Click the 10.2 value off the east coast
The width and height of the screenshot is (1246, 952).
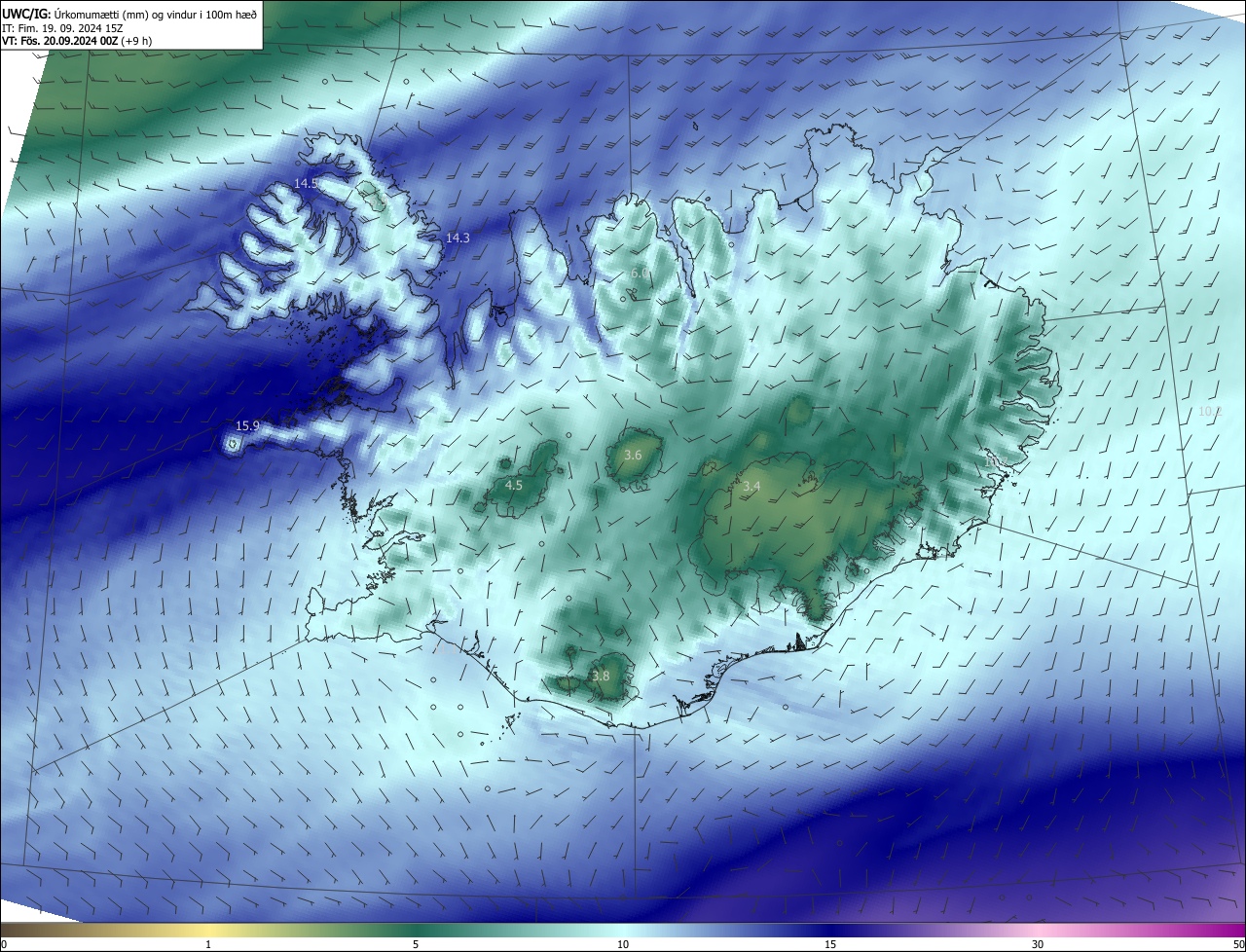[x=1210, y=411]
